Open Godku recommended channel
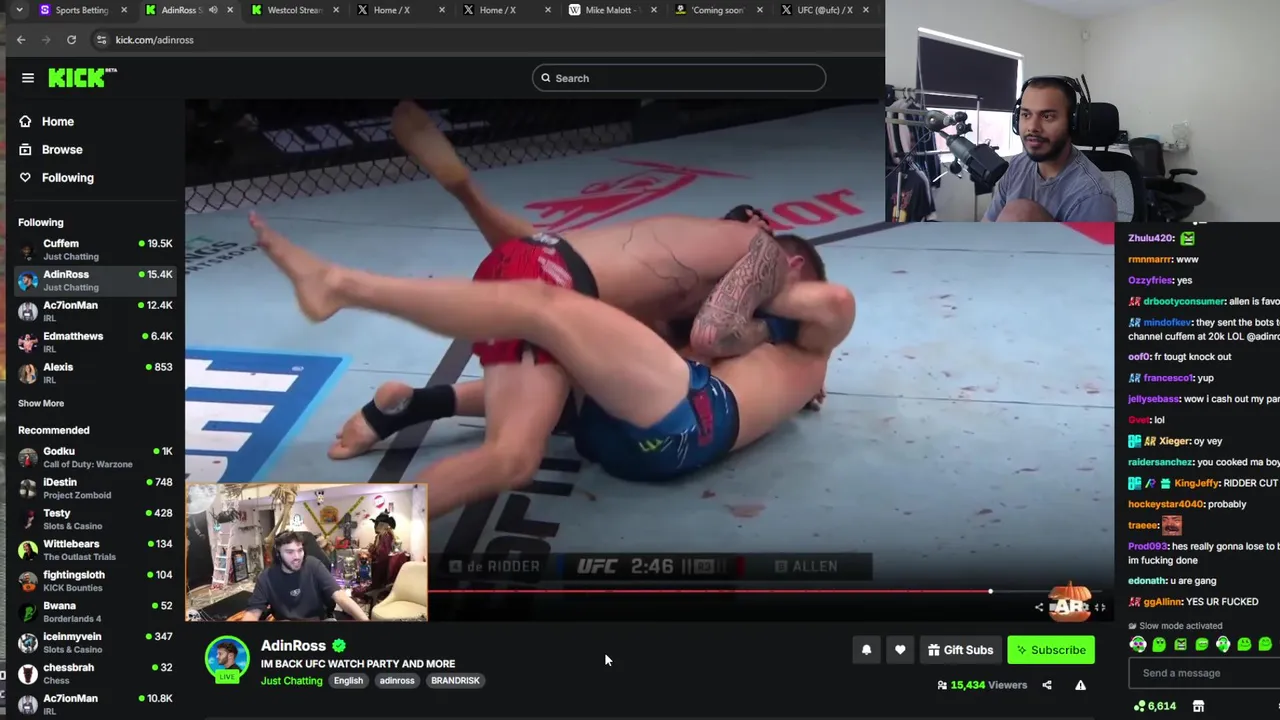Viewport: 1280px width, 720px height. click(x=95, y=457)
